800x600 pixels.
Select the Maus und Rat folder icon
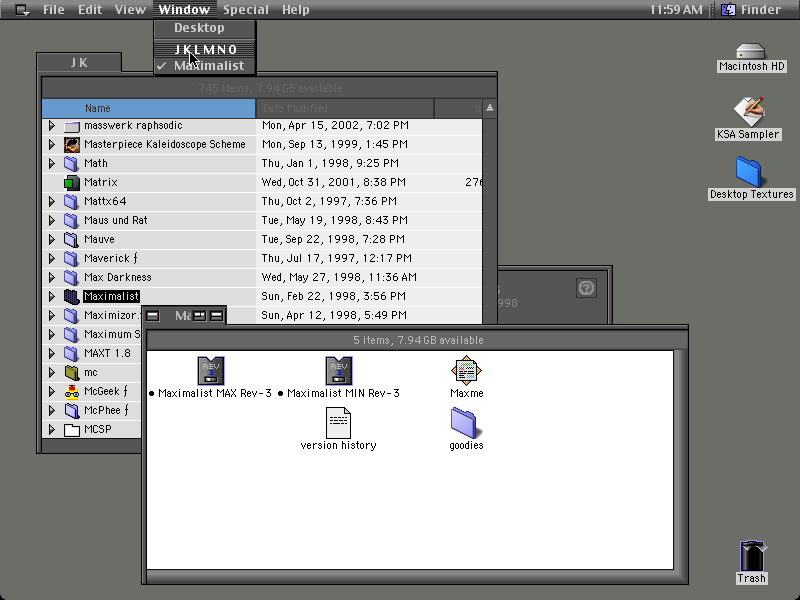[72, 220]
